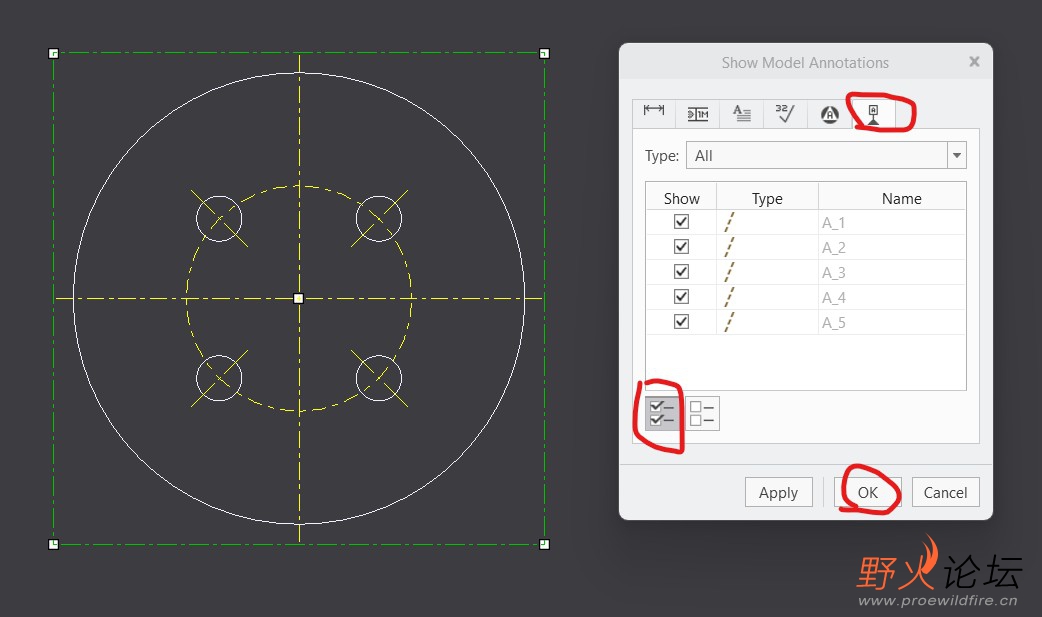Click the Apply button
Screen dimensions: 1042x617
coord(778,492)
